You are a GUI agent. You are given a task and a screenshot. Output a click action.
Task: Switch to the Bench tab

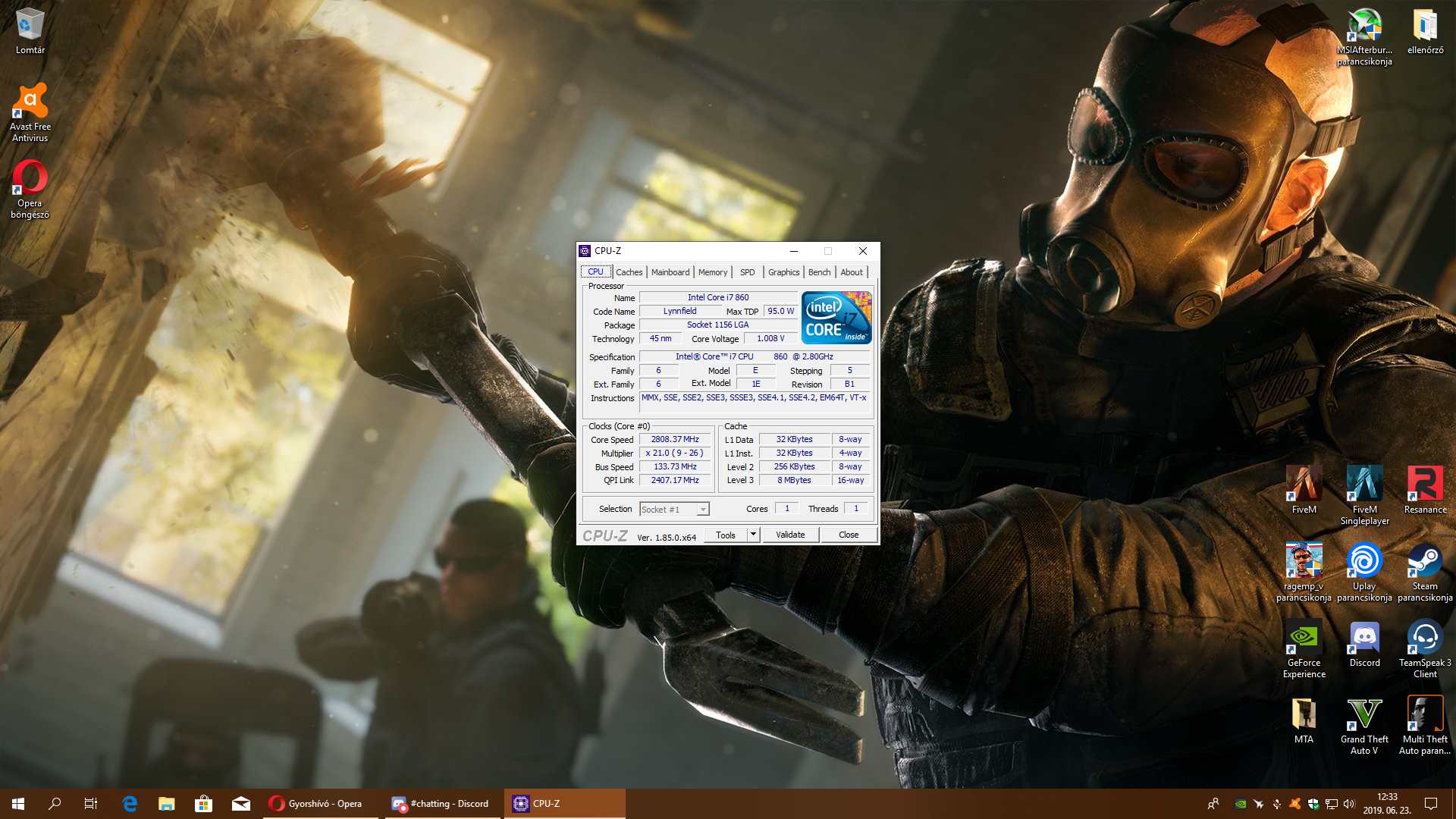tap(819, 272)
